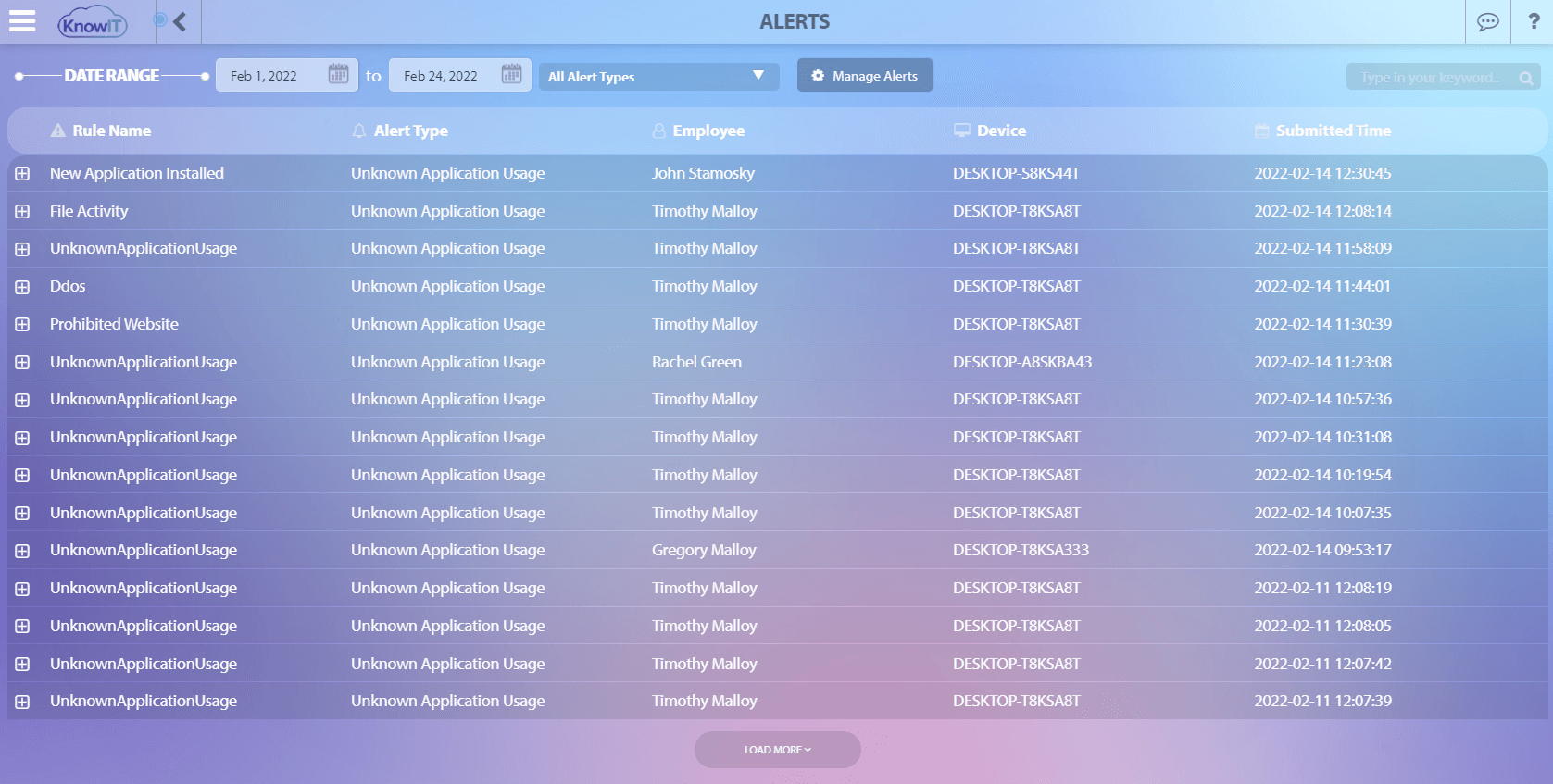Open the All Alert Types dropdown
This screenshot has height=784, width=1553.
[658, 76]
